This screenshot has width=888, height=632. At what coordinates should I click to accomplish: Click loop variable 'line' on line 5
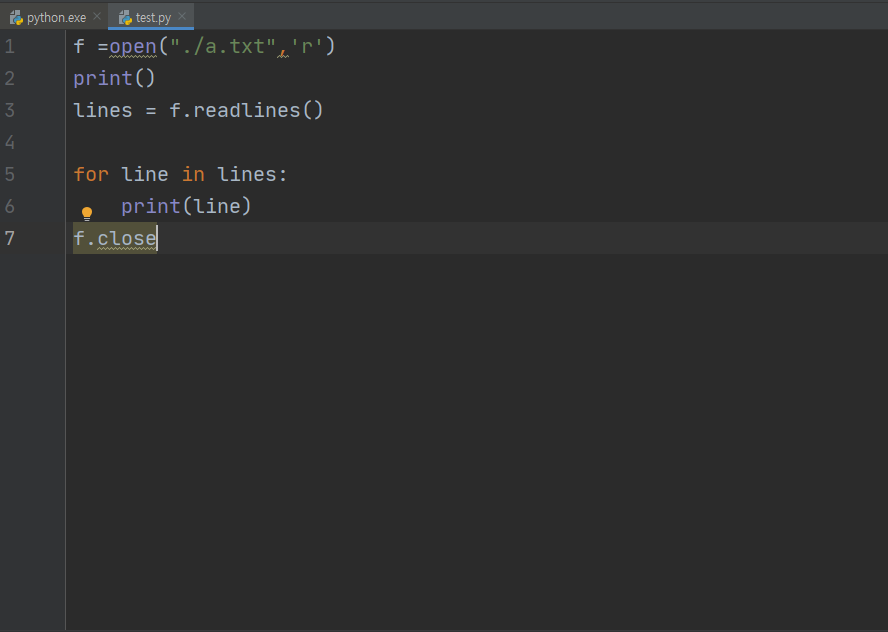[144, 174]
